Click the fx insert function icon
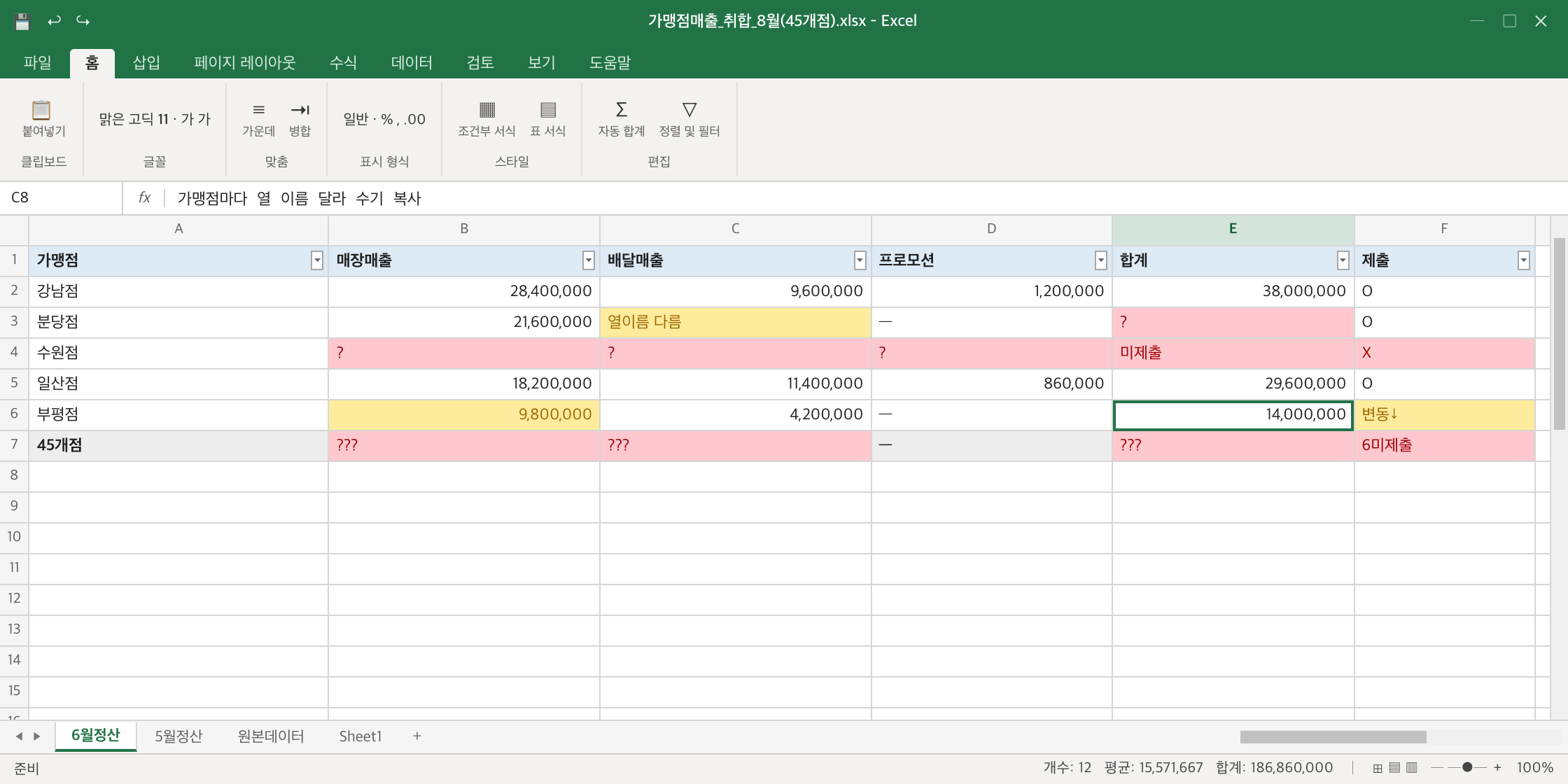 click(x=144, y=198)
